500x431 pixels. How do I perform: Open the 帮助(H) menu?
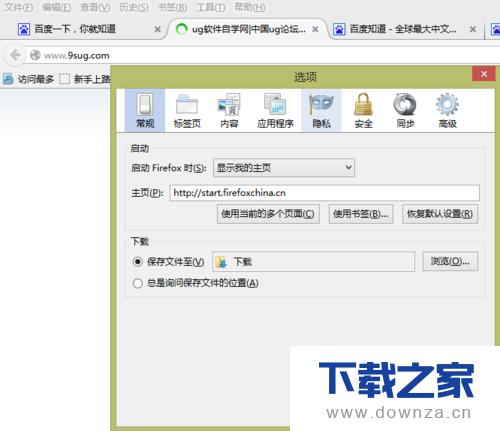250,7
